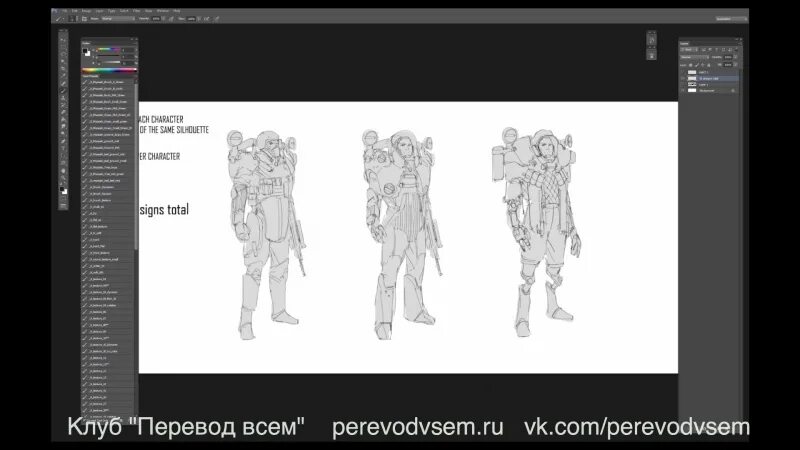Image resolution: width=800 pixels, height=450 pixels.
Task: Open the layer blend mode dropdown
Action: tap(695, 57)
